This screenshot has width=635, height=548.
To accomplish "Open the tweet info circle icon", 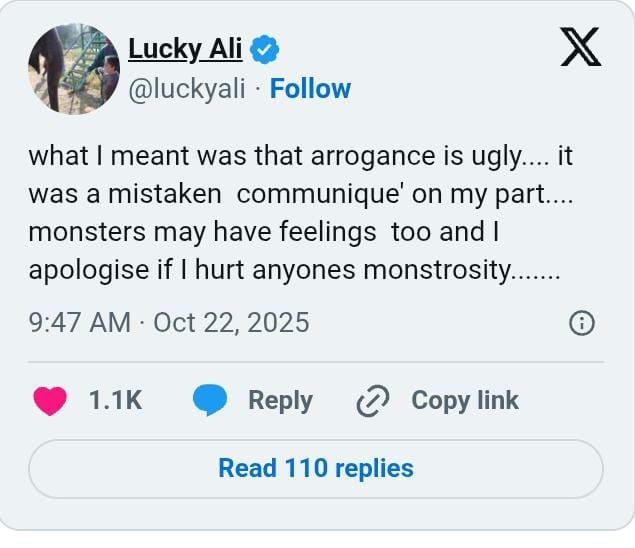I will pyautogui.click(x=581, y=323).
